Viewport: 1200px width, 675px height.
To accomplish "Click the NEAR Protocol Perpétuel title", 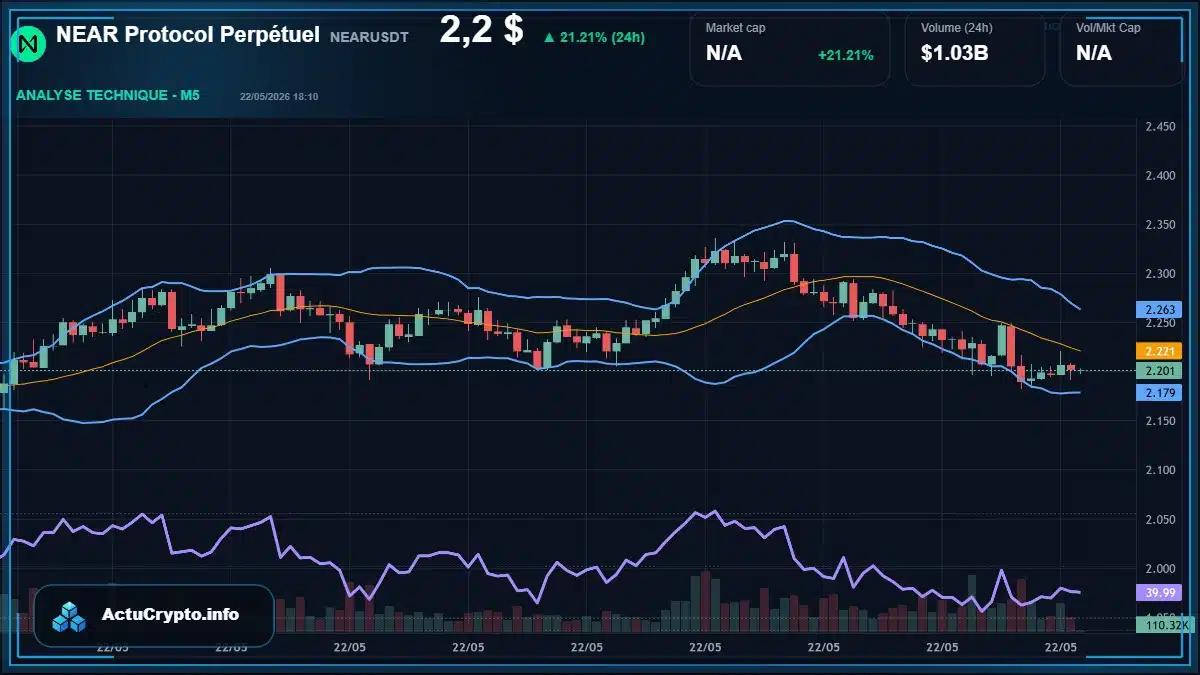I will pyautogui.click(x=188, y=34).
